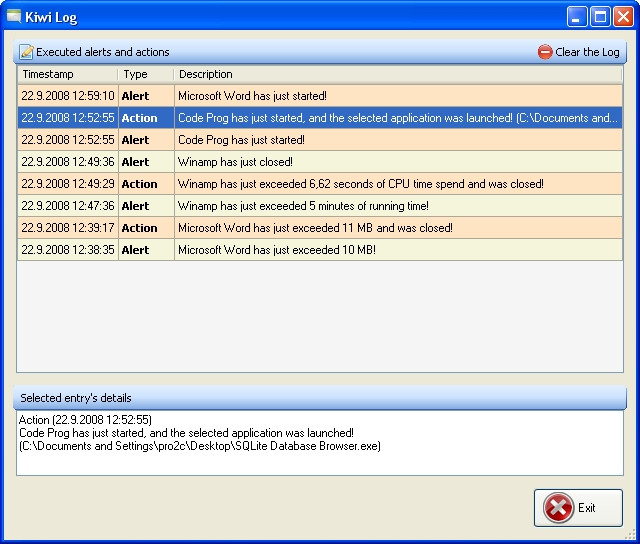Select the 'Microsoft Word has just exceeded 10 MB!' row
Screen dimensions: 640x544
click(x=320, y=250)
